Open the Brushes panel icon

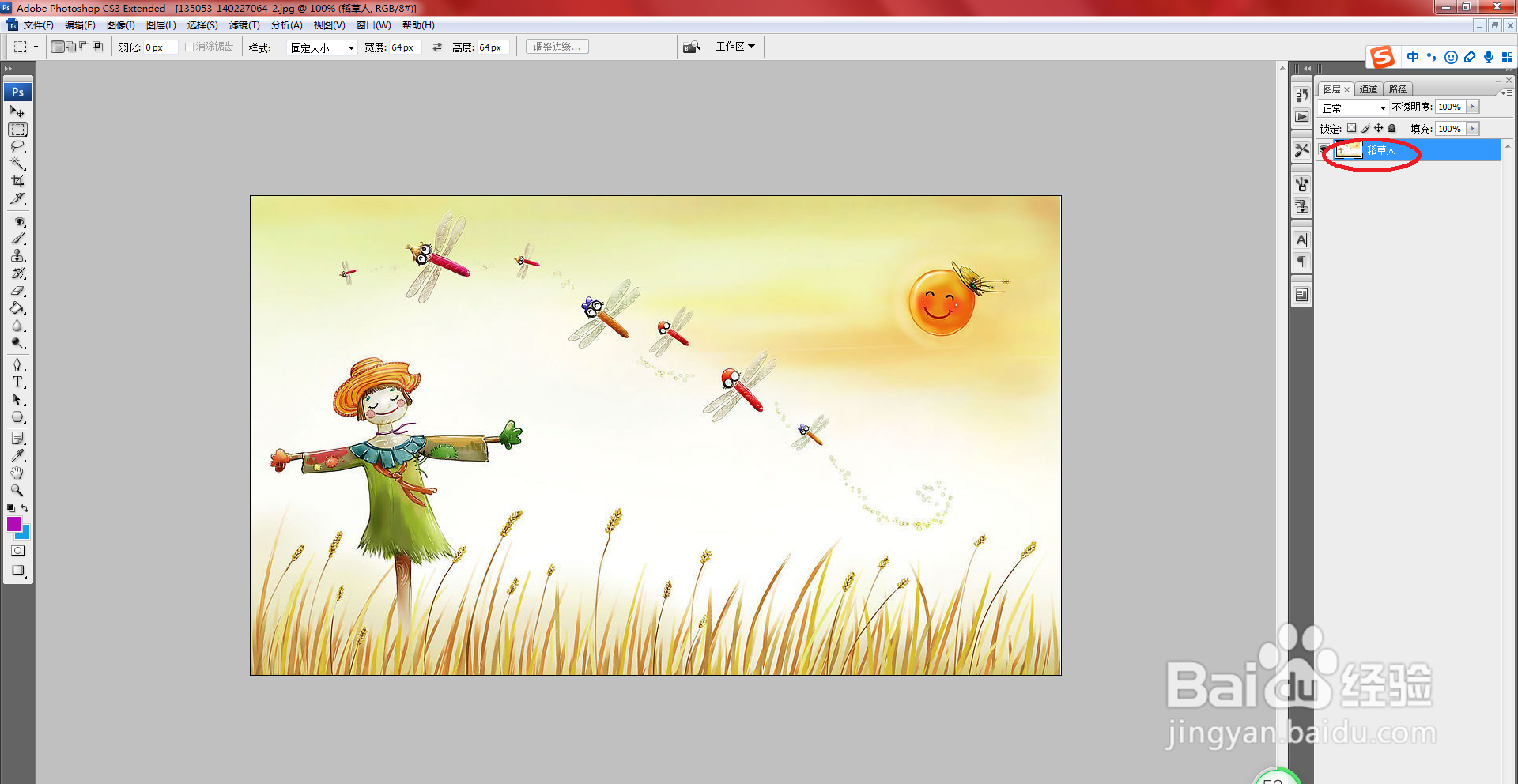pyautogui.click(x=1301, y=184)
